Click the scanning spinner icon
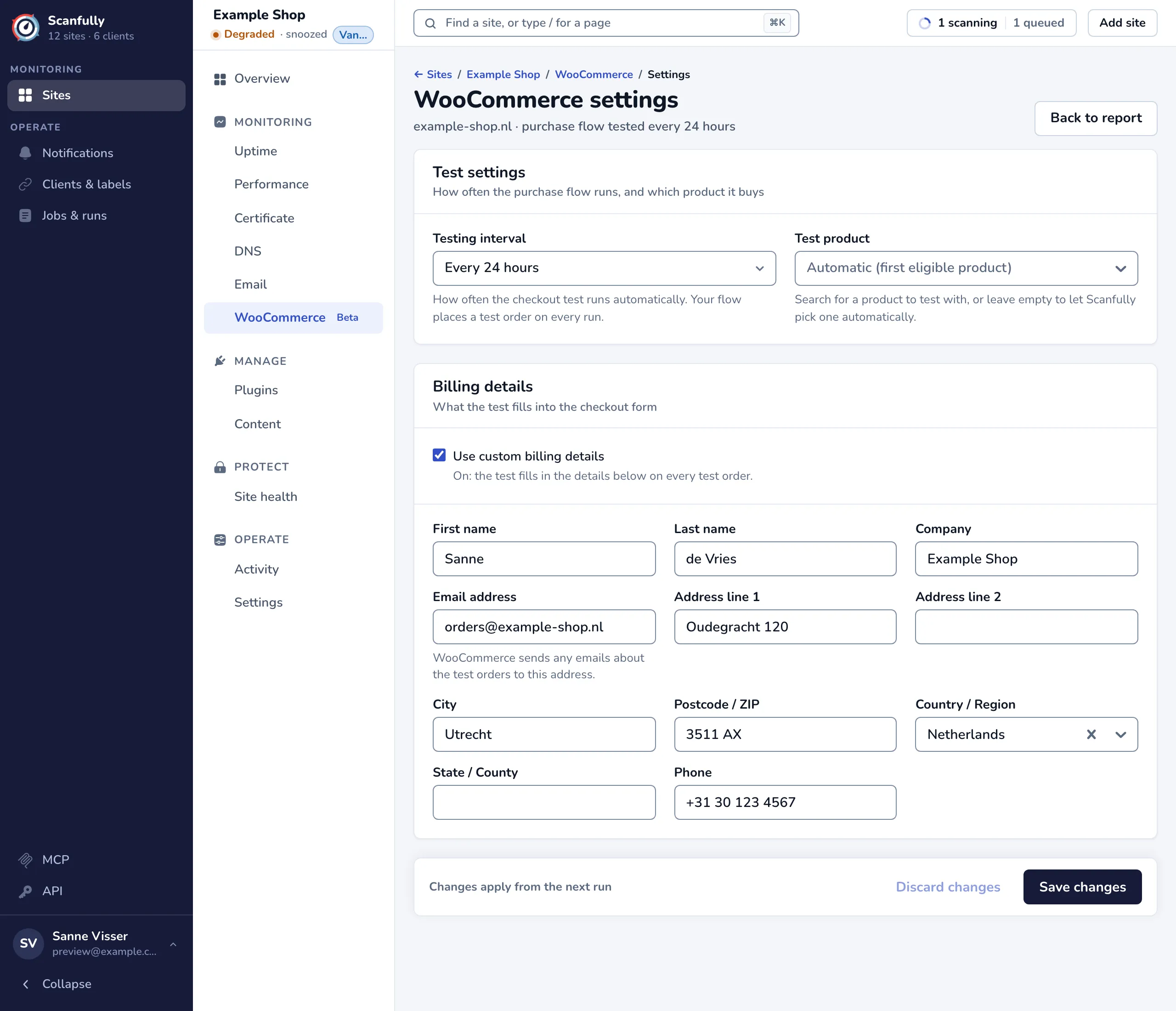Viewport: 1176px width, 1011px height. (x=925, y=23)
